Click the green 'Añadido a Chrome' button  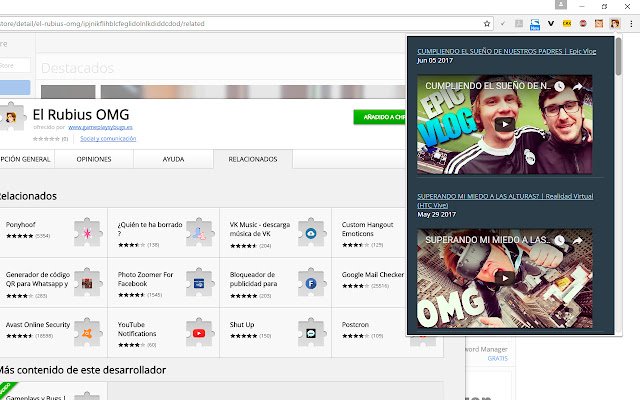click(380, 117)
